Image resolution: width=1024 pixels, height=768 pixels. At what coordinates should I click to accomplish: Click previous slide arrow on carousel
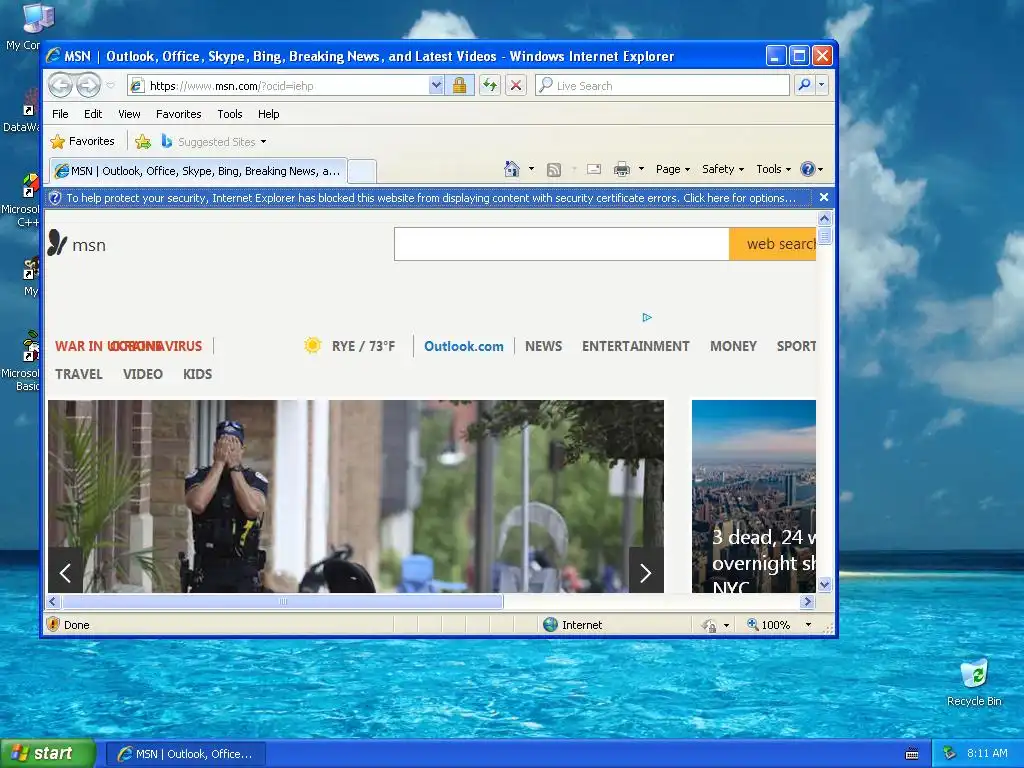[x=65, y=573]
